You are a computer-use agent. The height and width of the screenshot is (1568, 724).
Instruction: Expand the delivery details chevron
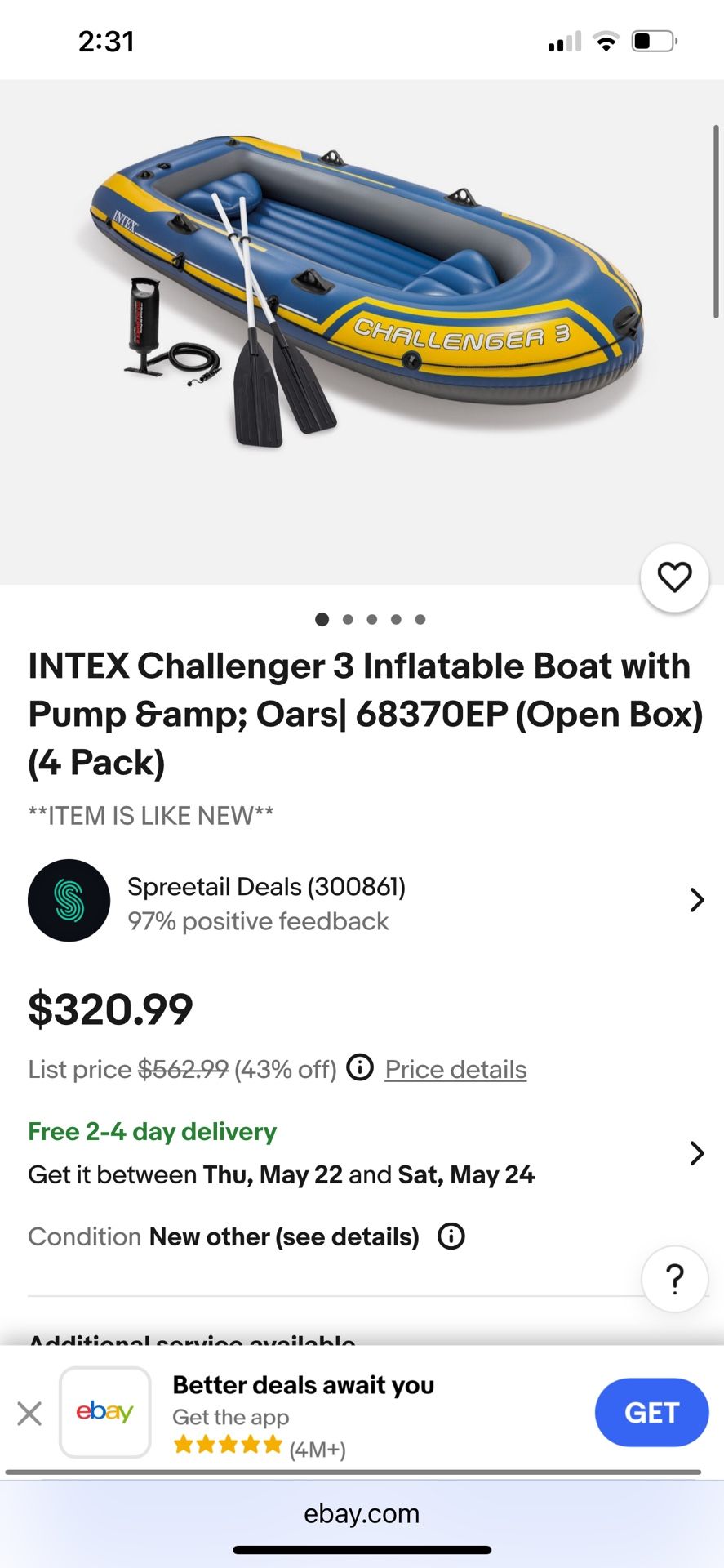pyautogui.click(x=696, y=1153)
